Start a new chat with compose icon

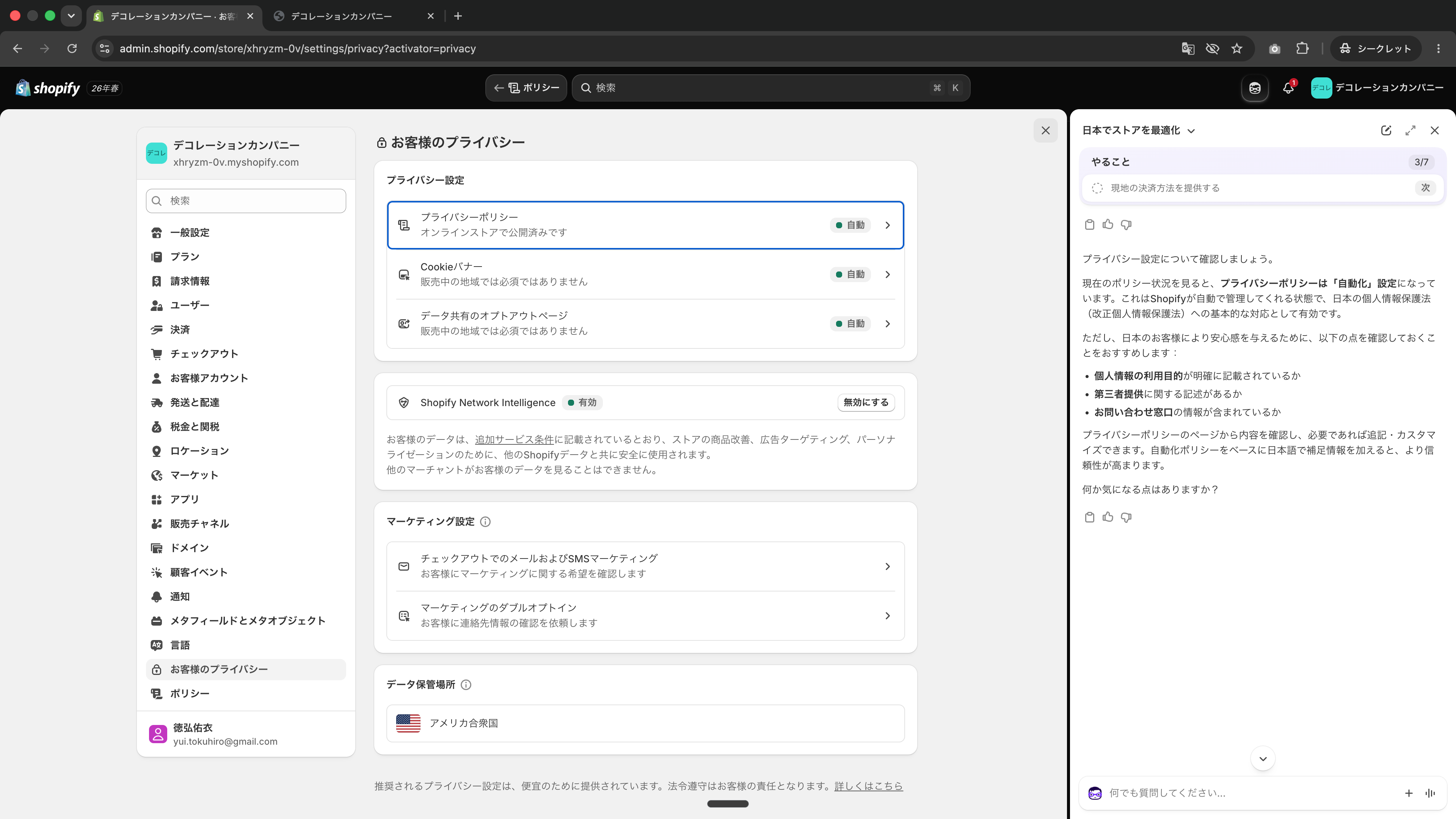[1386, 130]
